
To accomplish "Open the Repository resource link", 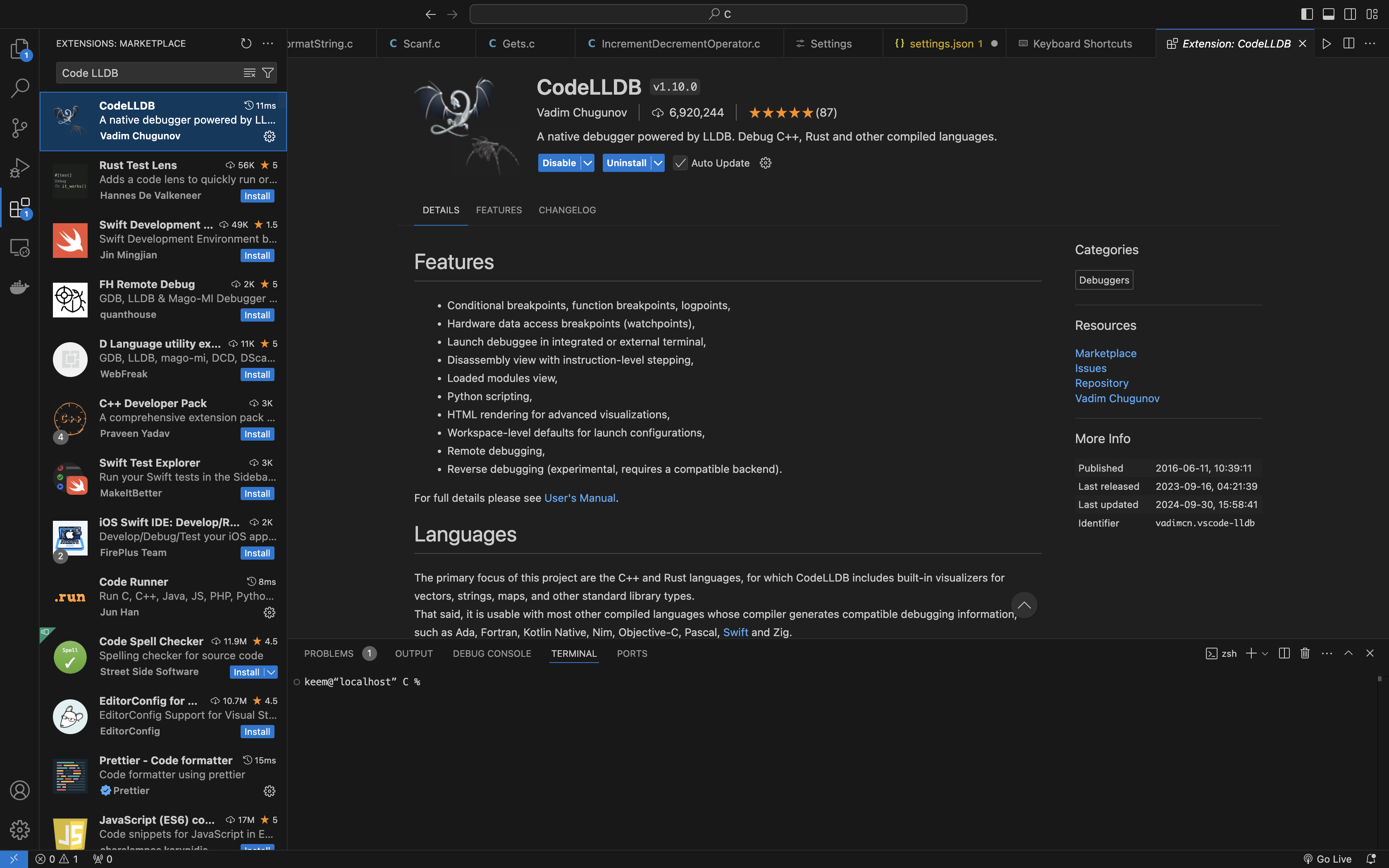I will [x=1101, y=383].
